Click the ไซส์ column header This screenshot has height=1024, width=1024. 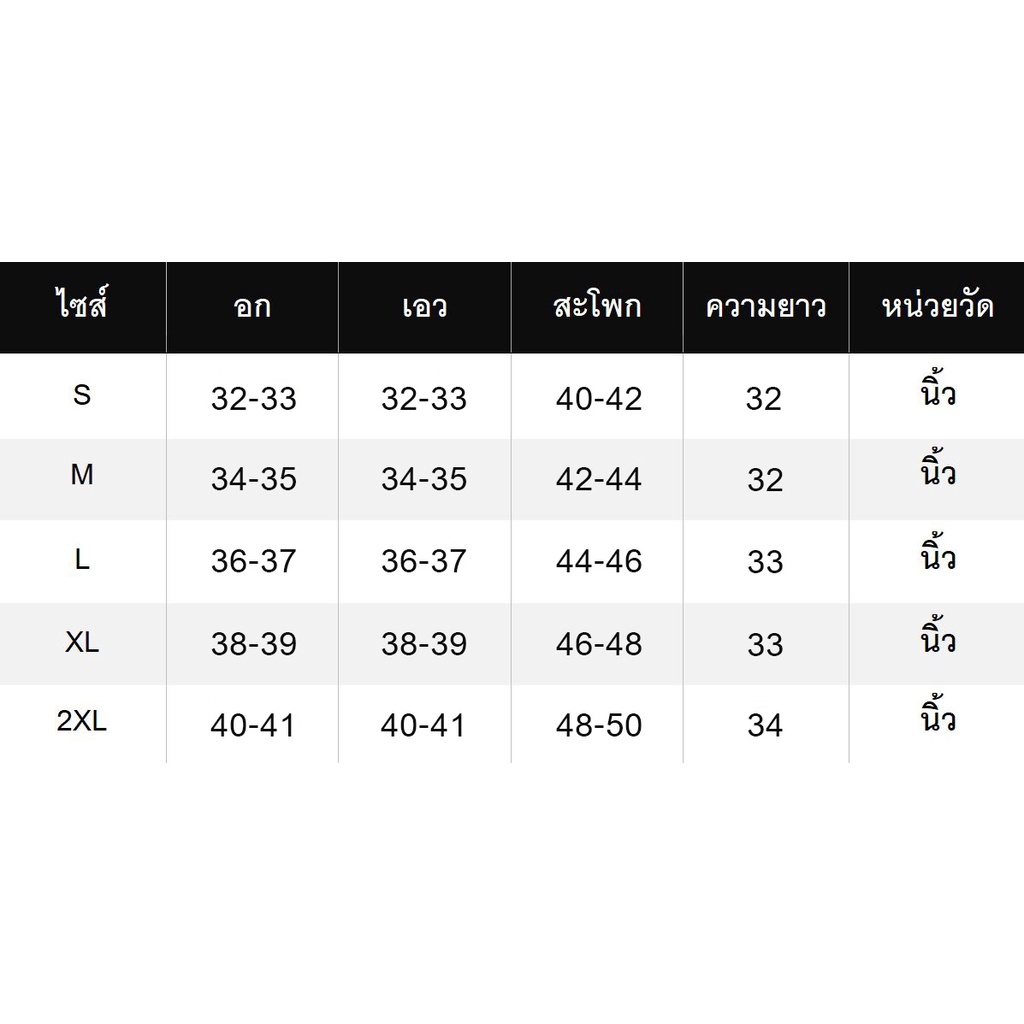[82, 304]
